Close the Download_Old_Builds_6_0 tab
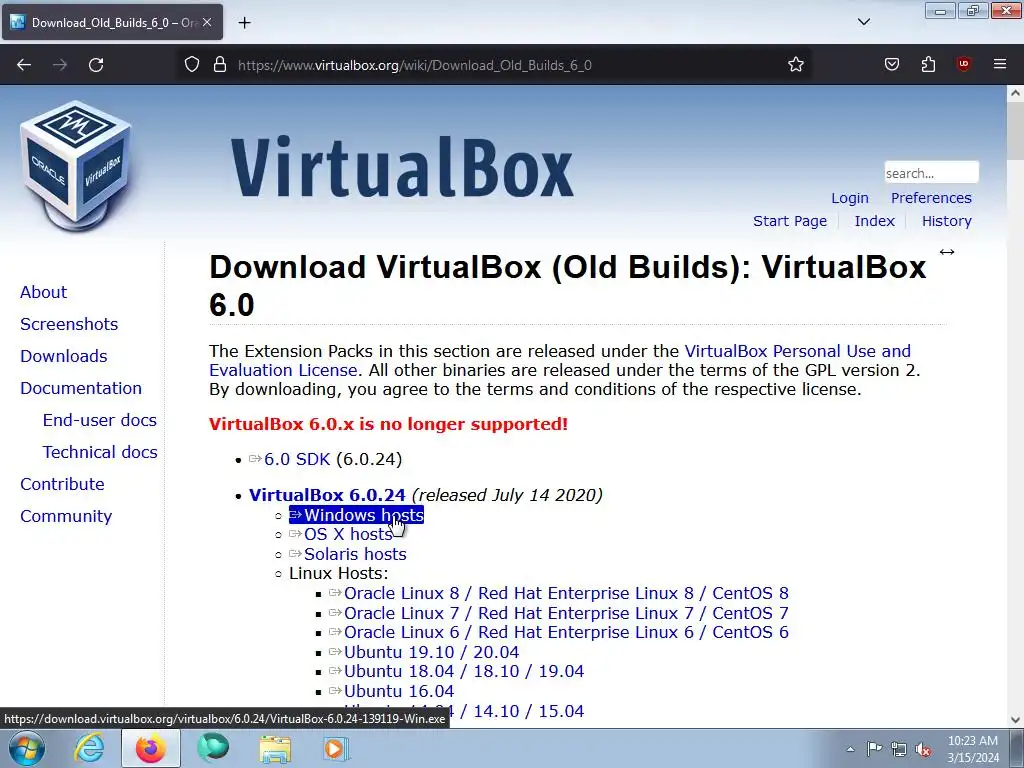1024x768 pixels. click(207, 22)
